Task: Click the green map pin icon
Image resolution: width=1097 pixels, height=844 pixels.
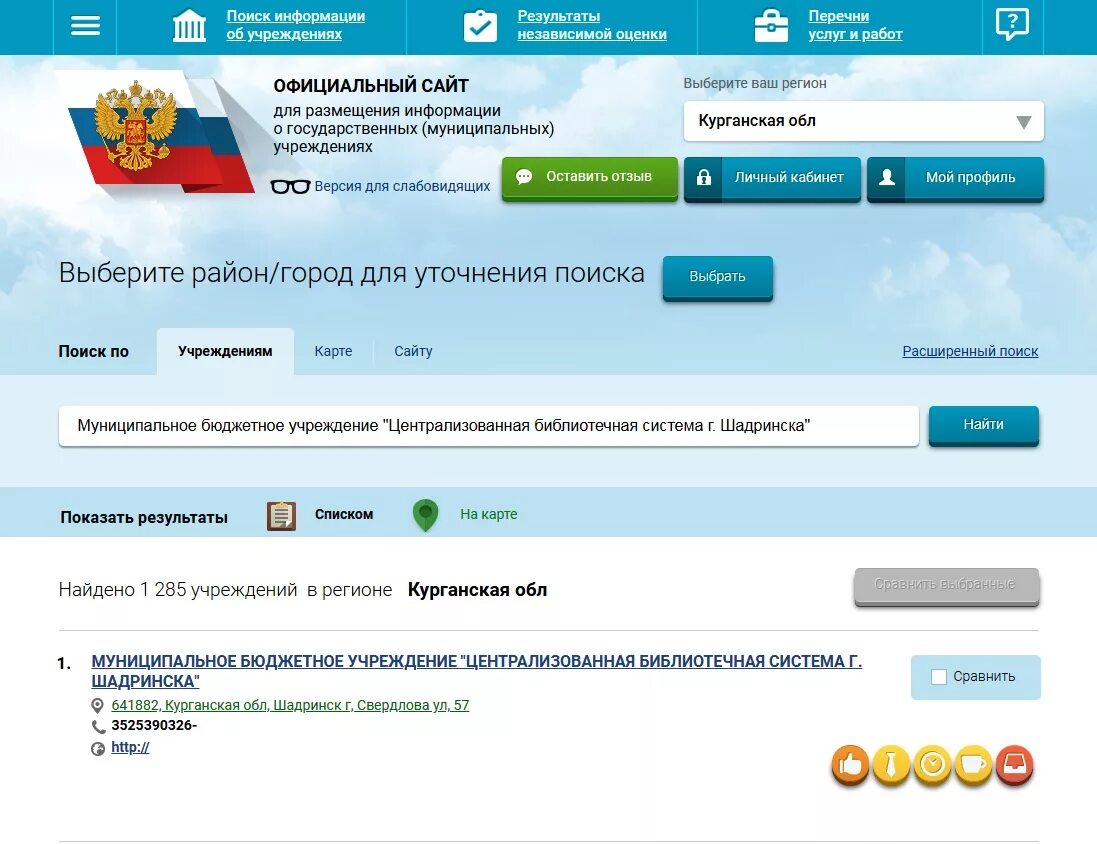Action: [x=426, y=513]
